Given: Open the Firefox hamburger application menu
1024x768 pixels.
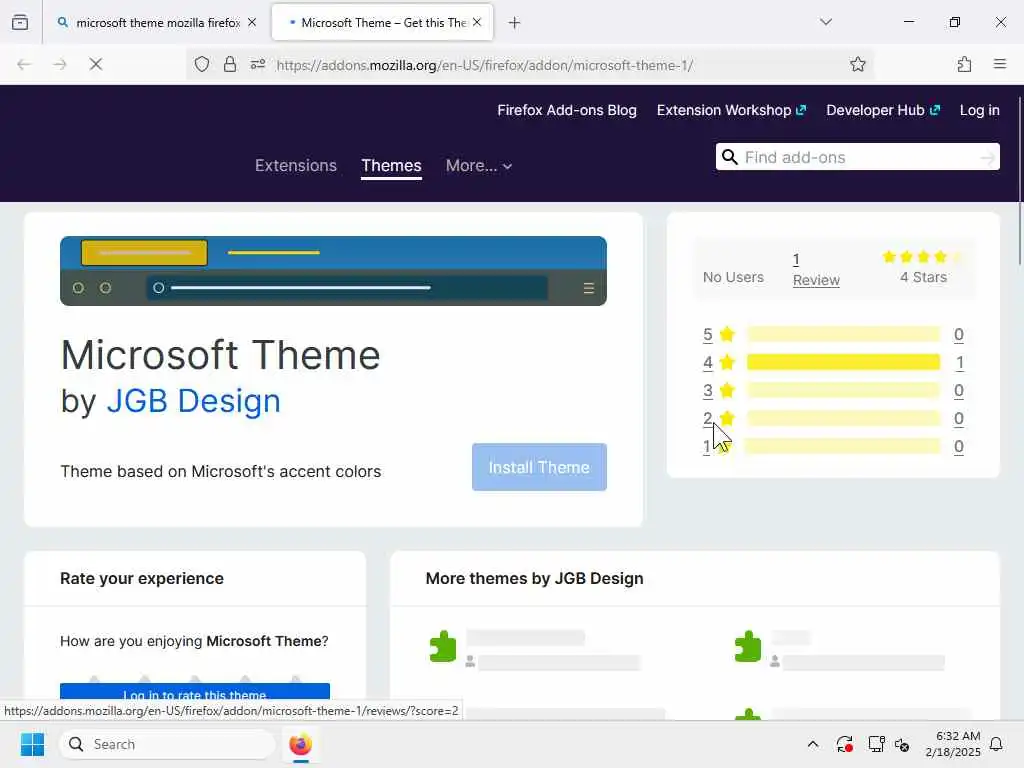Looking at the screenshot, I should tap(1000, 64).
